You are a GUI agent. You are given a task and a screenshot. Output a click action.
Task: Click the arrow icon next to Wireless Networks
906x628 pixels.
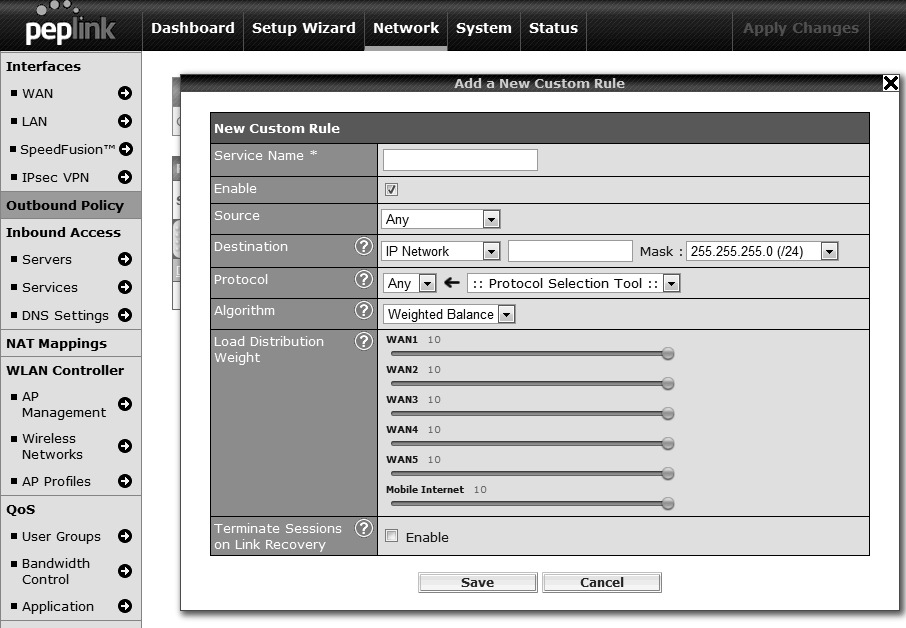point(125,446)
